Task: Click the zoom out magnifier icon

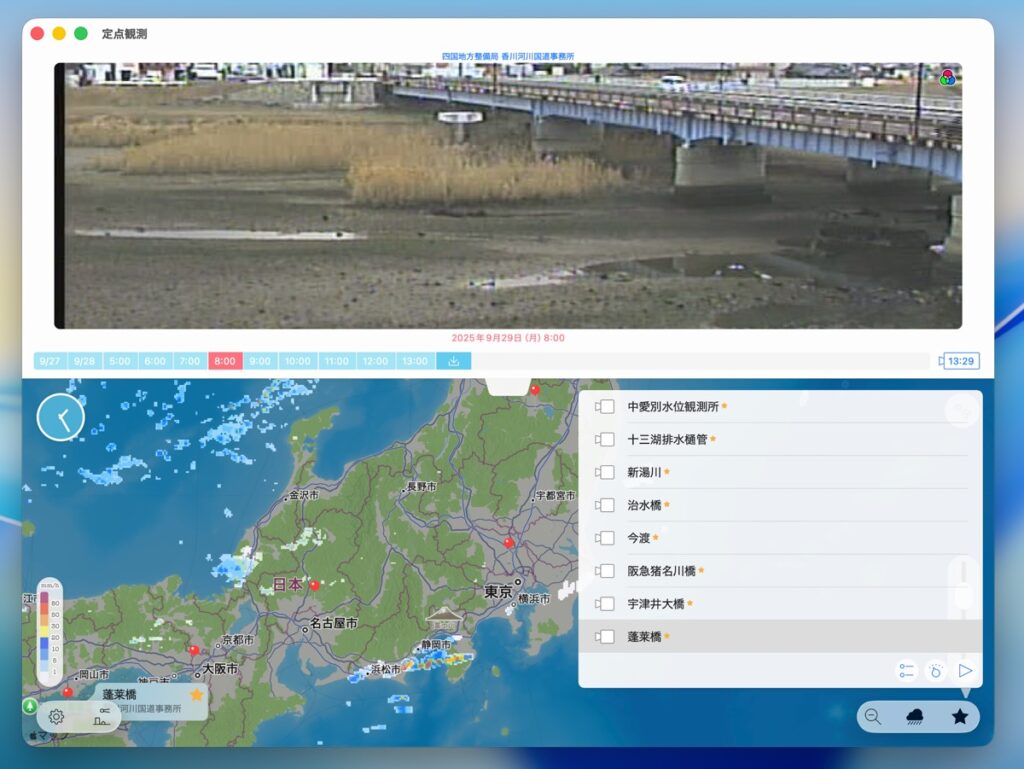Action: [x=873, y=716]
